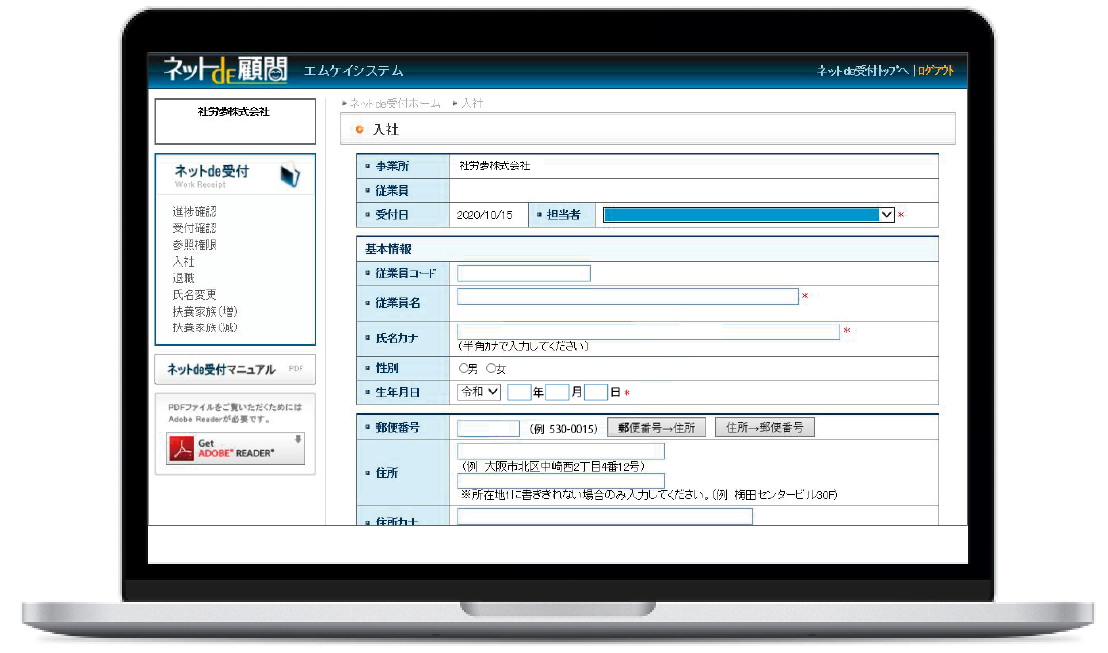
Task: Open 扶養家族(増) in the sidebar
Action: (x=205, y=312)
